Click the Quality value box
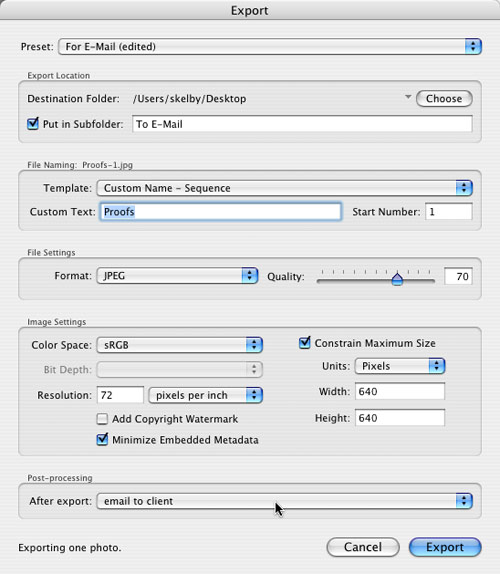 click(x=458, y=276)
